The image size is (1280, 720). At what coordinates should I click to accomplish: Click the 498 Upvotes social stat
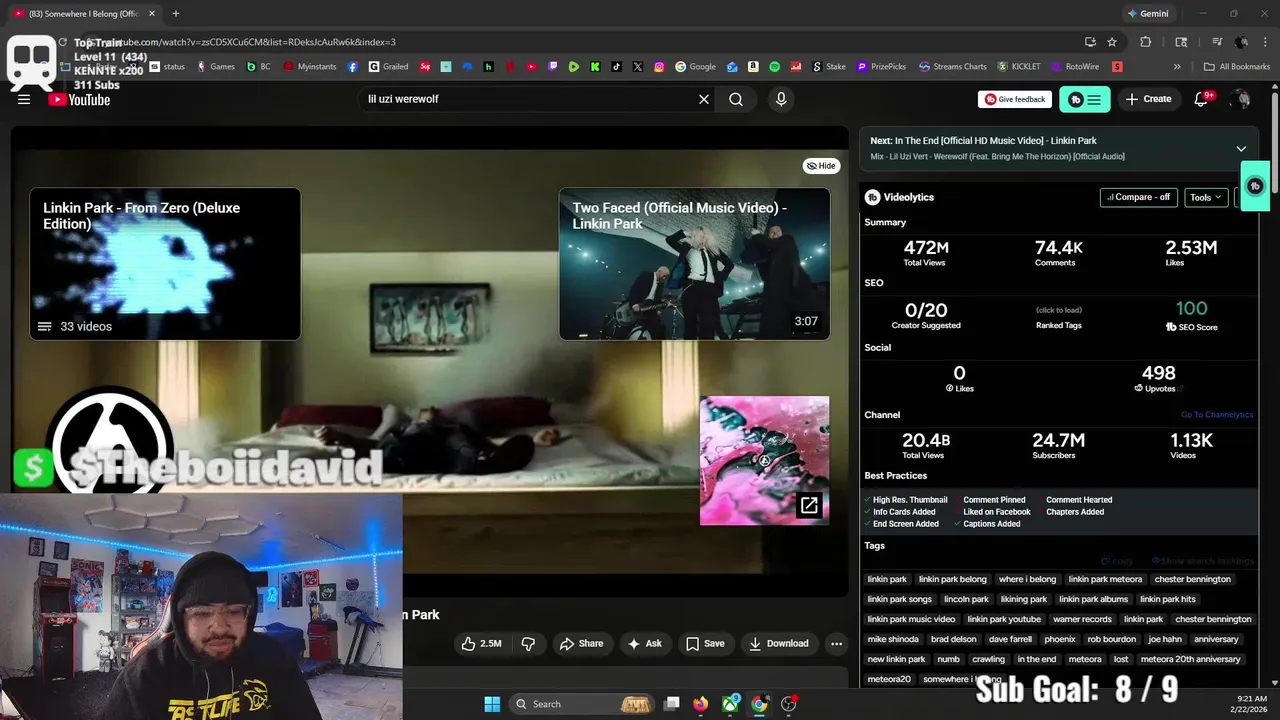pyautogui.click(x=1158, y=378)
